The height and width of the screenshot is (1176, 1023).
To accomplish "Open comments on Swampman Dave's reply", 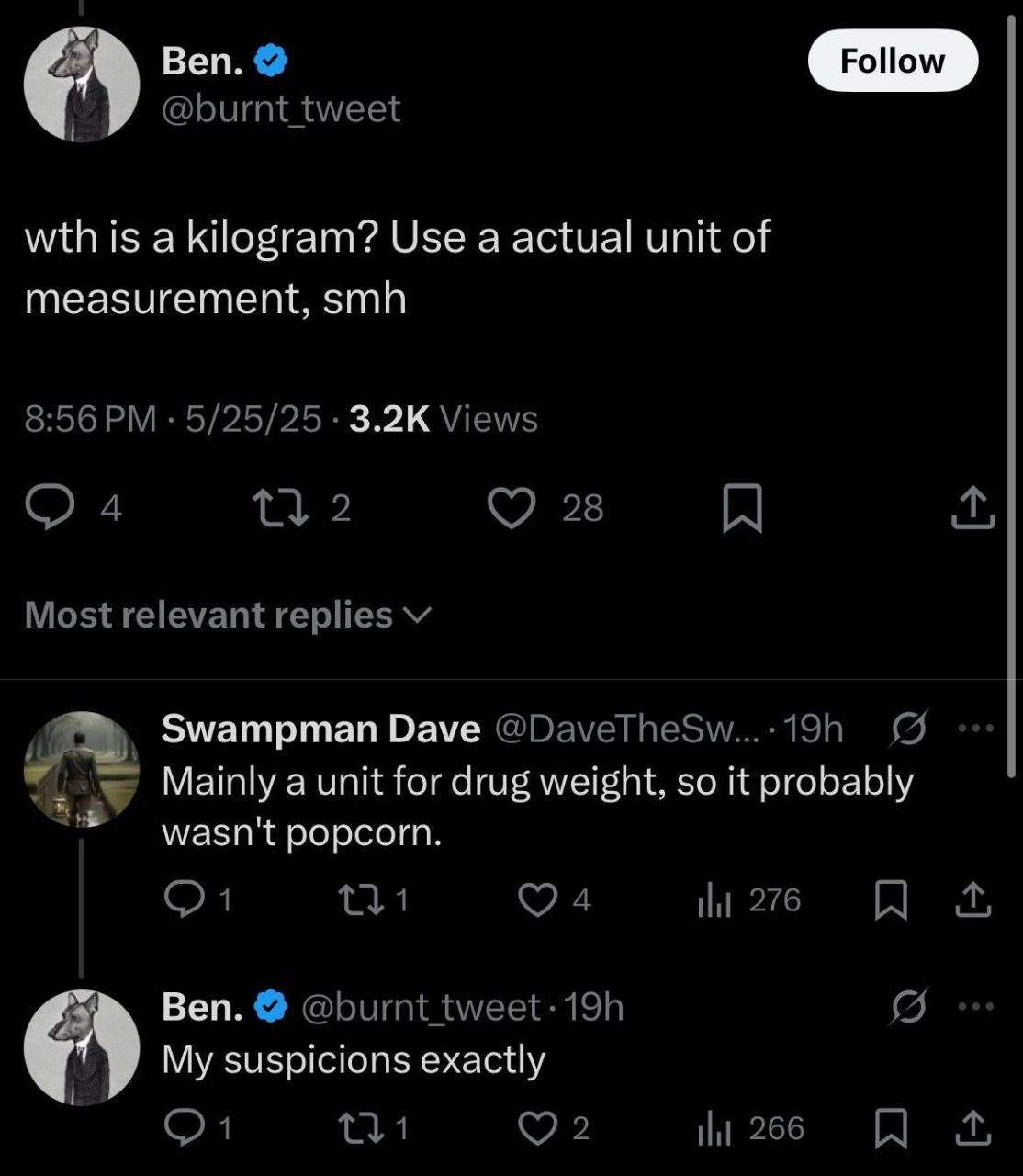I will point(184,899).
